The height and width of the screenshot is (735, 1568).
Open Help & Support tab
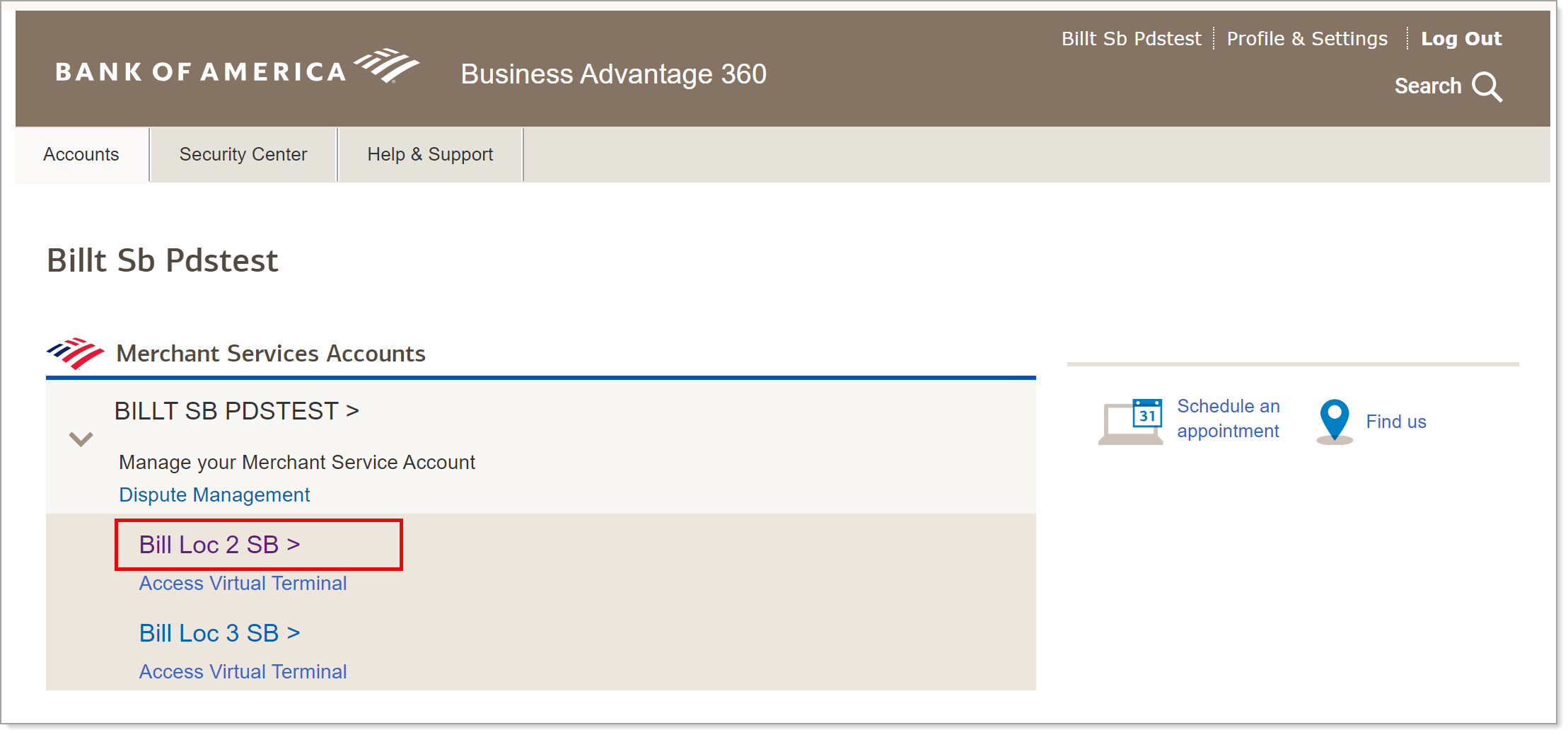coord(430,154)
